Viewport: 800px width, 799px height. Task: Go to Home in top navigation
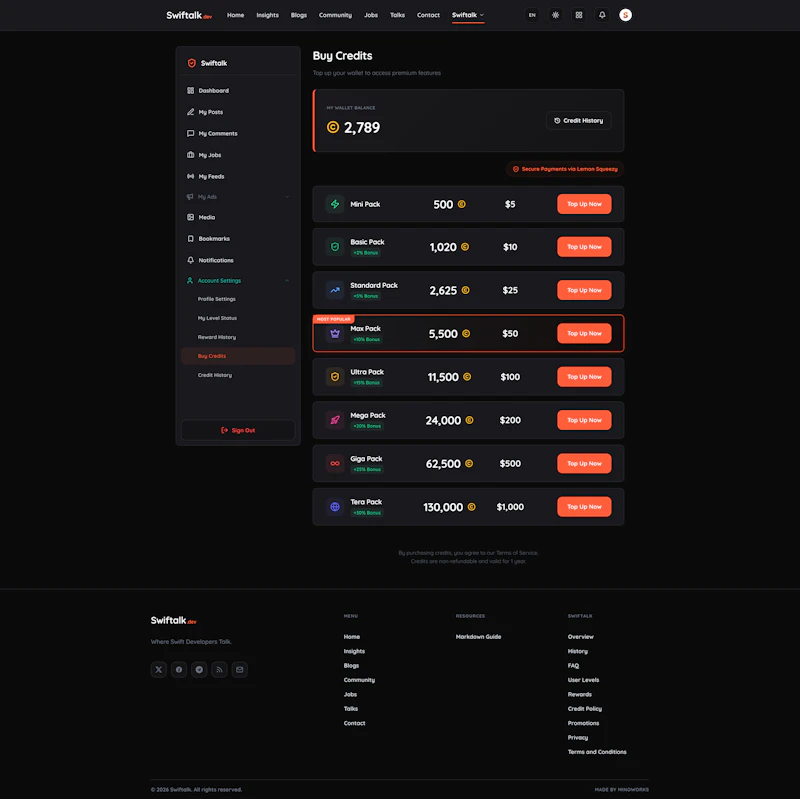coord(235,15)
